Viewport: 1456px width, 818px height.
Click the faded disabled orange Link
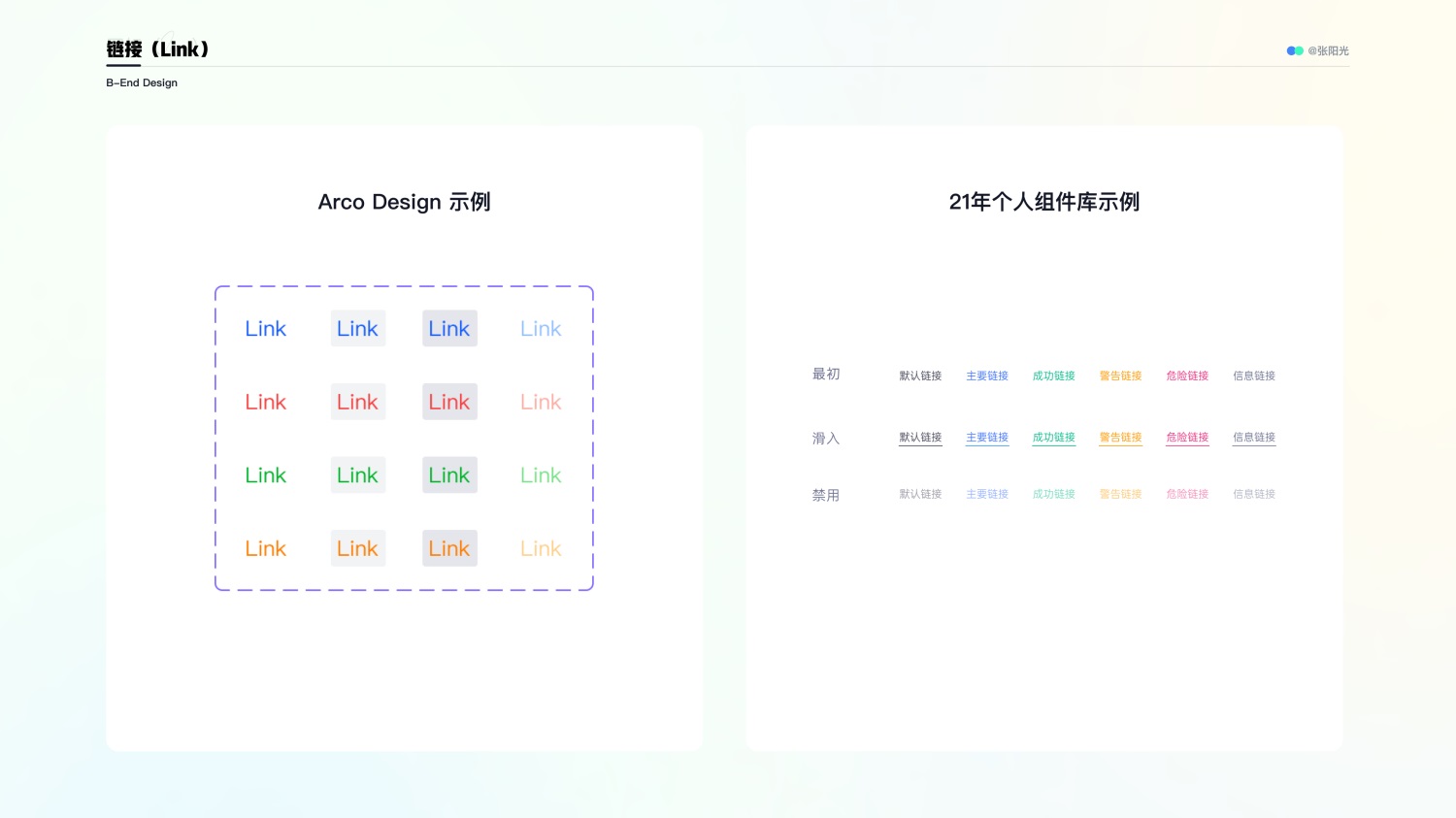pyautogui.click(x=541, y=548)
